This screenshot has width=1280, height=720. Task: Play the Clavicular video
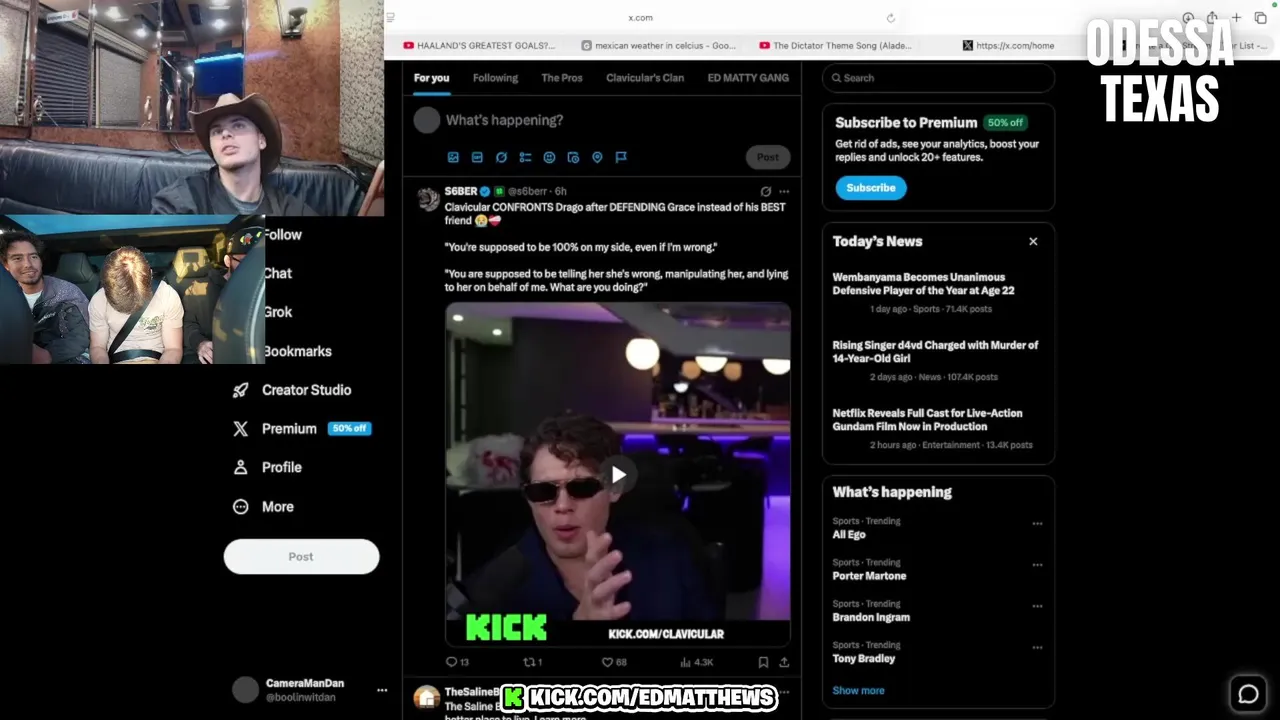tap(618, 475)
